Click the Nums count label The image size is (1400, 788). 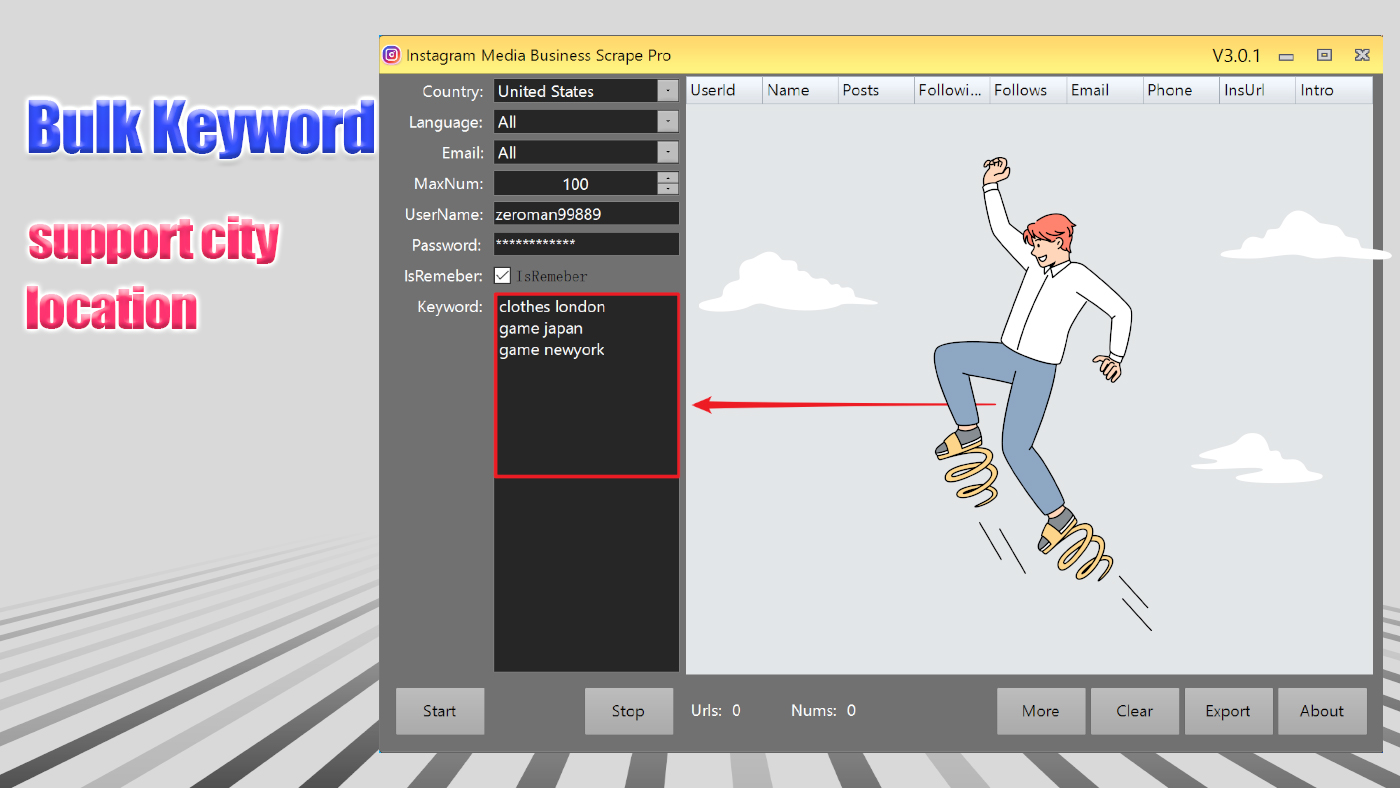[x=824, y=711]
